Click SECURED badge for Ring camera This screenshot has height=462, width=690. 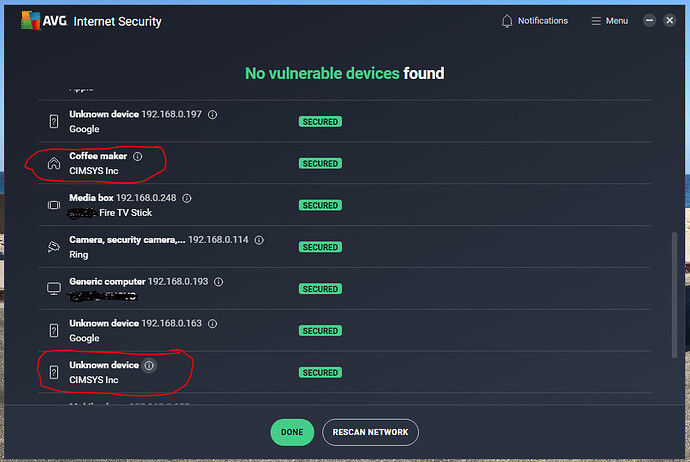[x=320, y=247]
